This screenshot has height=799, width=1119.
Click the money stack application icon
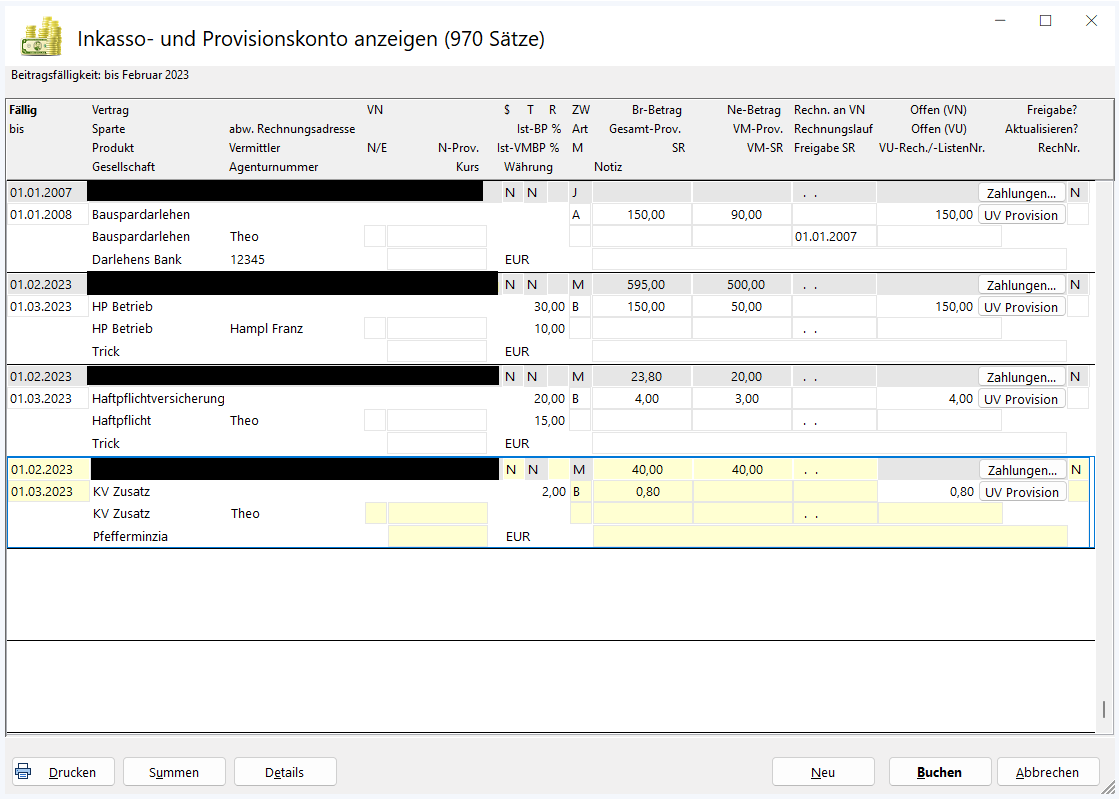click(41, 39)
